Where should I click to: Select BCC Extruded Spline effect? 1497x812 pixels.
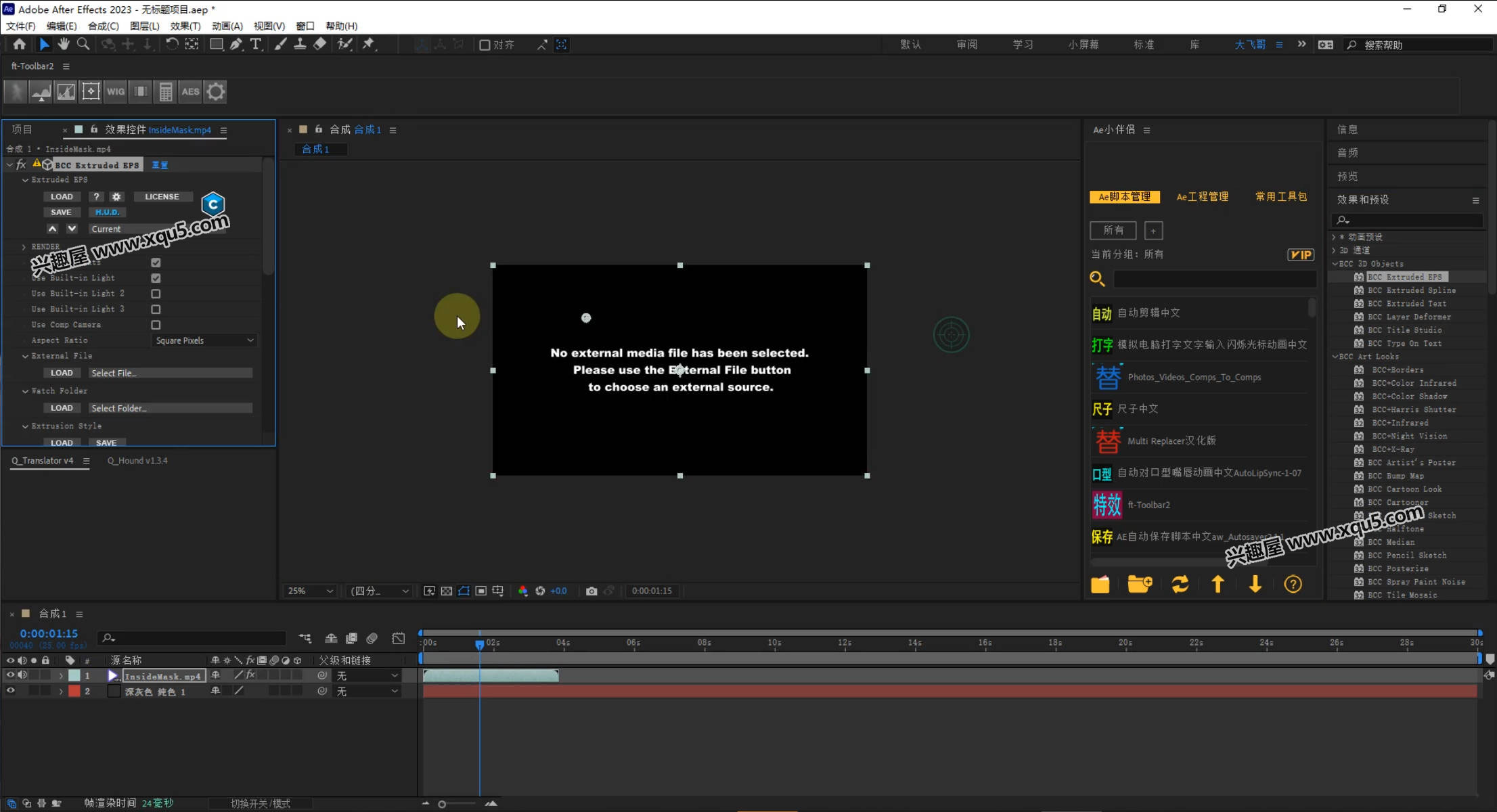coord(1411,290)
